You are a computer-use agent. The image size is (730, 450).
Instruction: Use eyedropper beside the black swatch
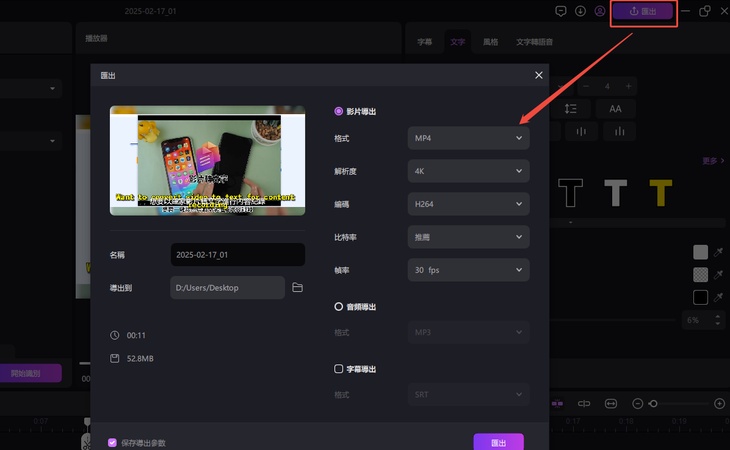(719, 297)
